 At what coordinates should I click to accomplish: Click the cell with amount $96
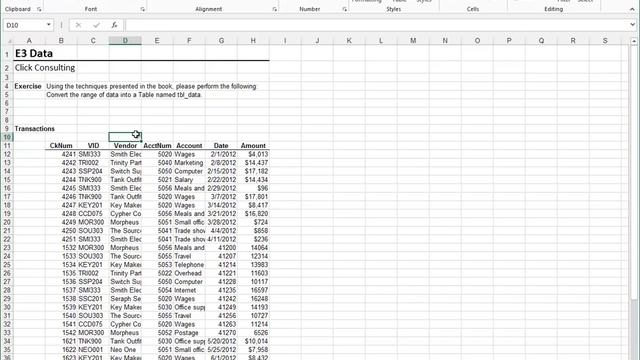coord(253,188)
